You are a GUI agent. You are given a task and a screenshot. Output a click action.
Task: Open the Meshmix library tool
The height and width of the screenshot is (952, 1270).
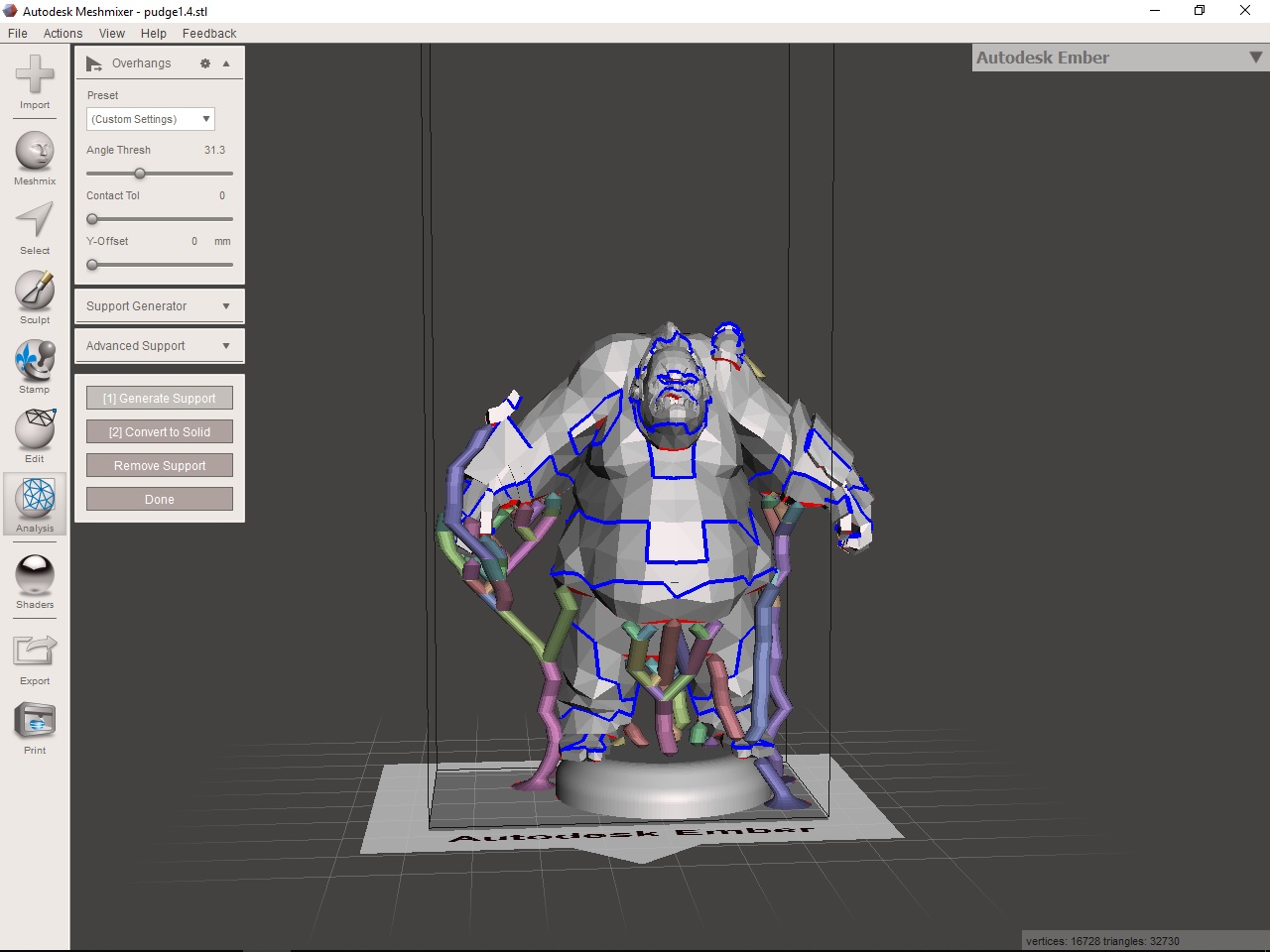pos(35,158)
